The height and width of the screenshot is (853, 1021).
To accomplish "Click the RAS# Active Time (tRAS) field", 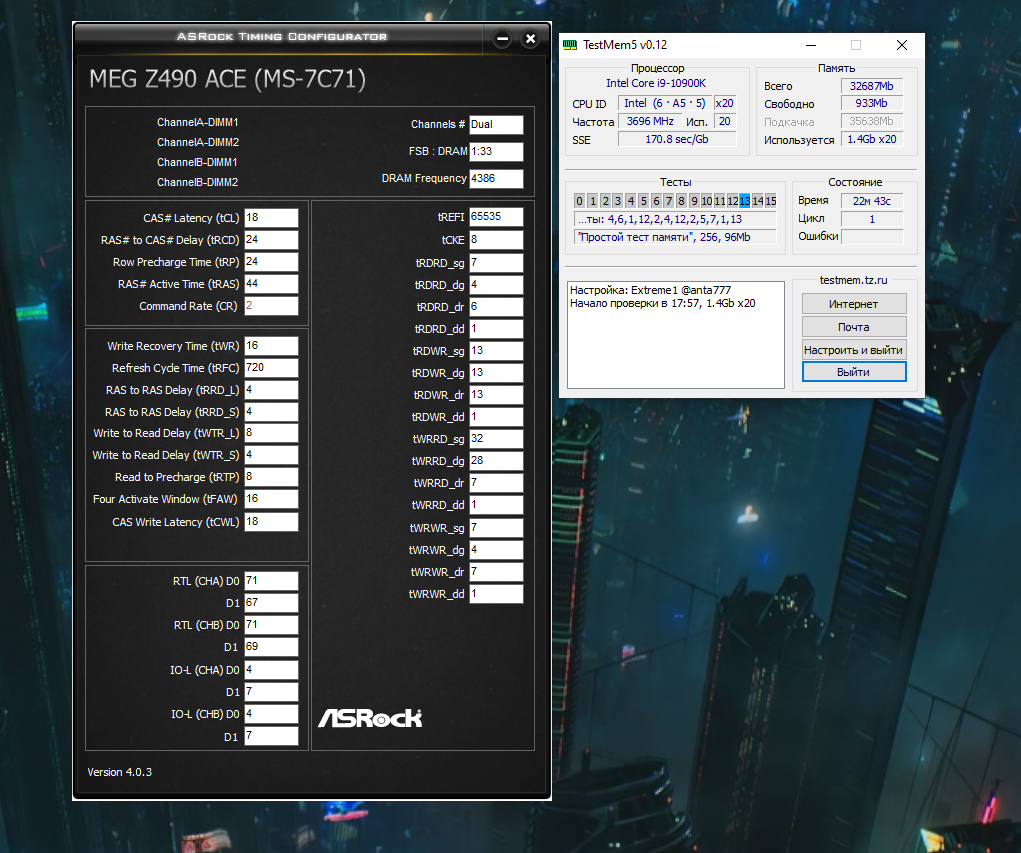I will point(272,284).
